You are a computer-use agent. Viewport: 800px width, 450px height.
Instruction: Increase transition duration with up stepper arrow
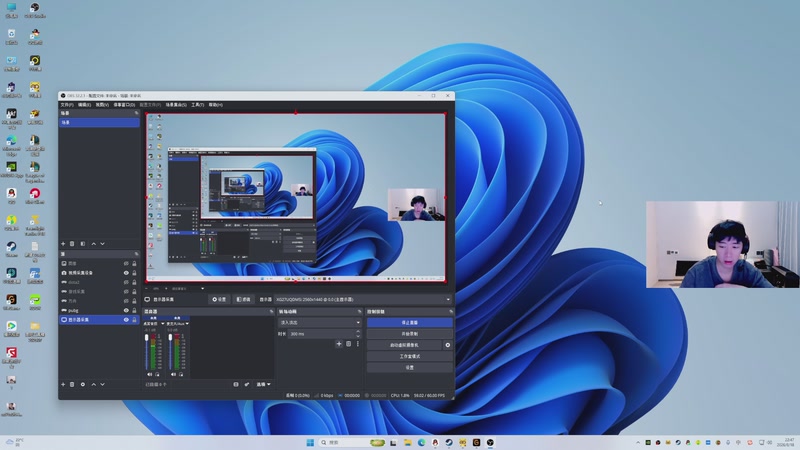tap(358, 332)
